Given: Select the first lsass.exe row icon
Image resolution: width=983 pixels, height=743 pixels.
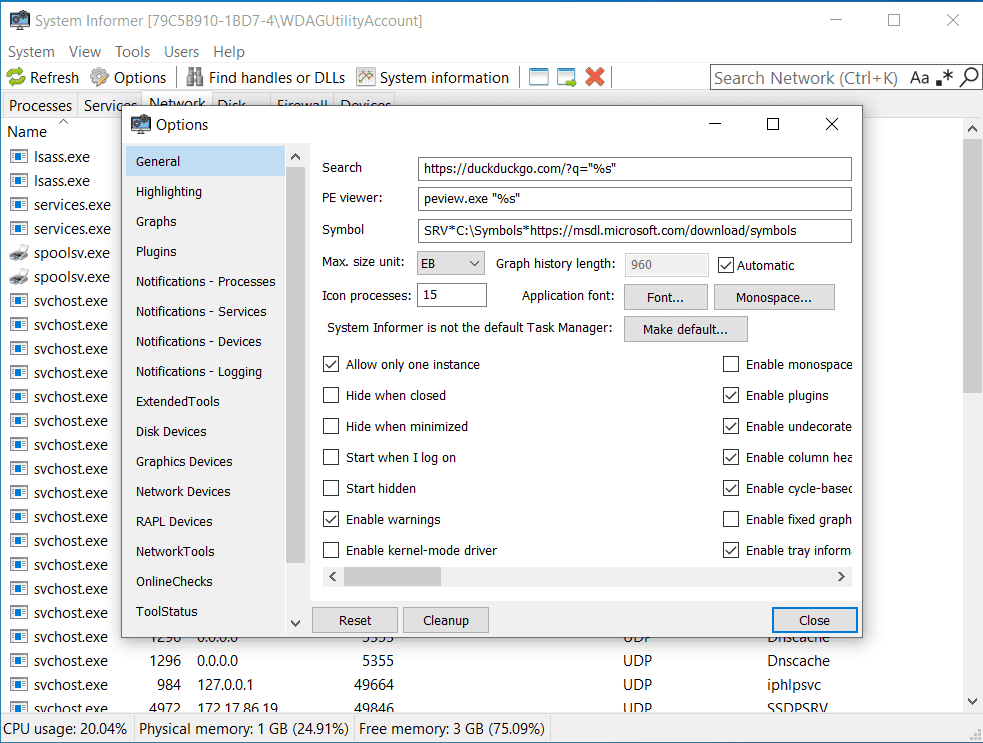Looking at the screenshot, I should (x=19, y=156).
